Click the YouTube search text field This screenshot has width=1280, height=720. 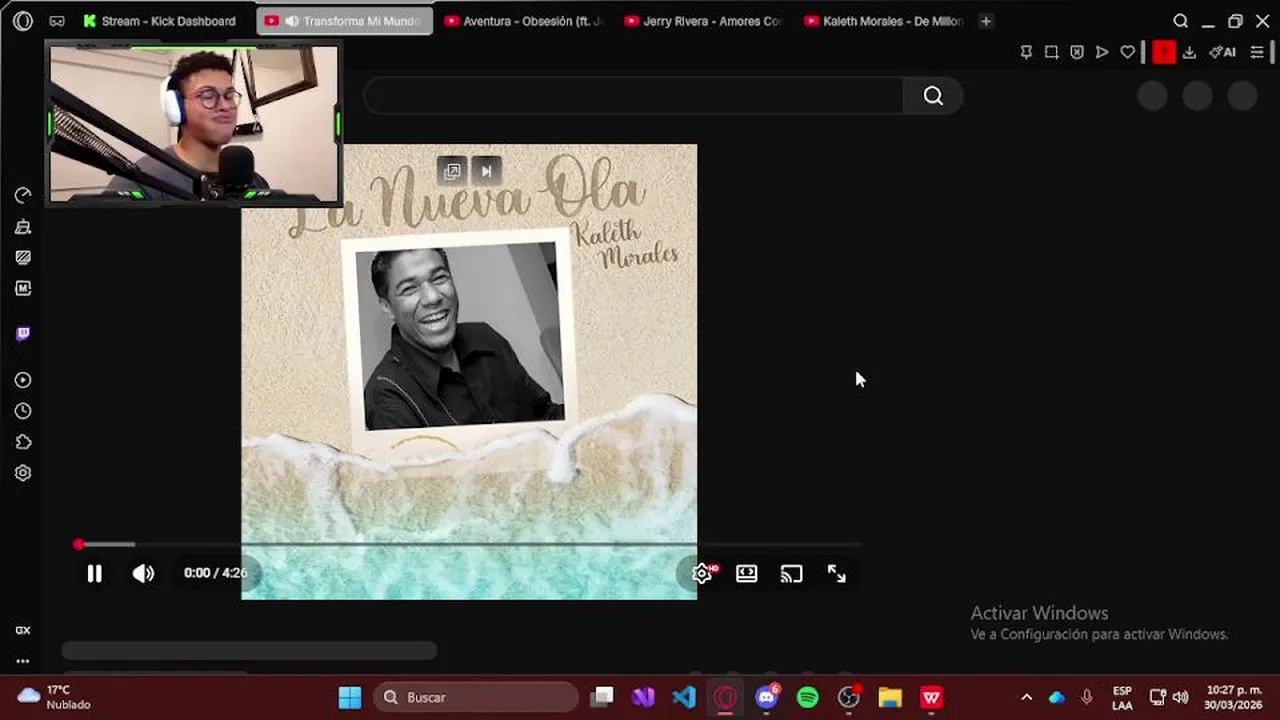click(634, 95)
